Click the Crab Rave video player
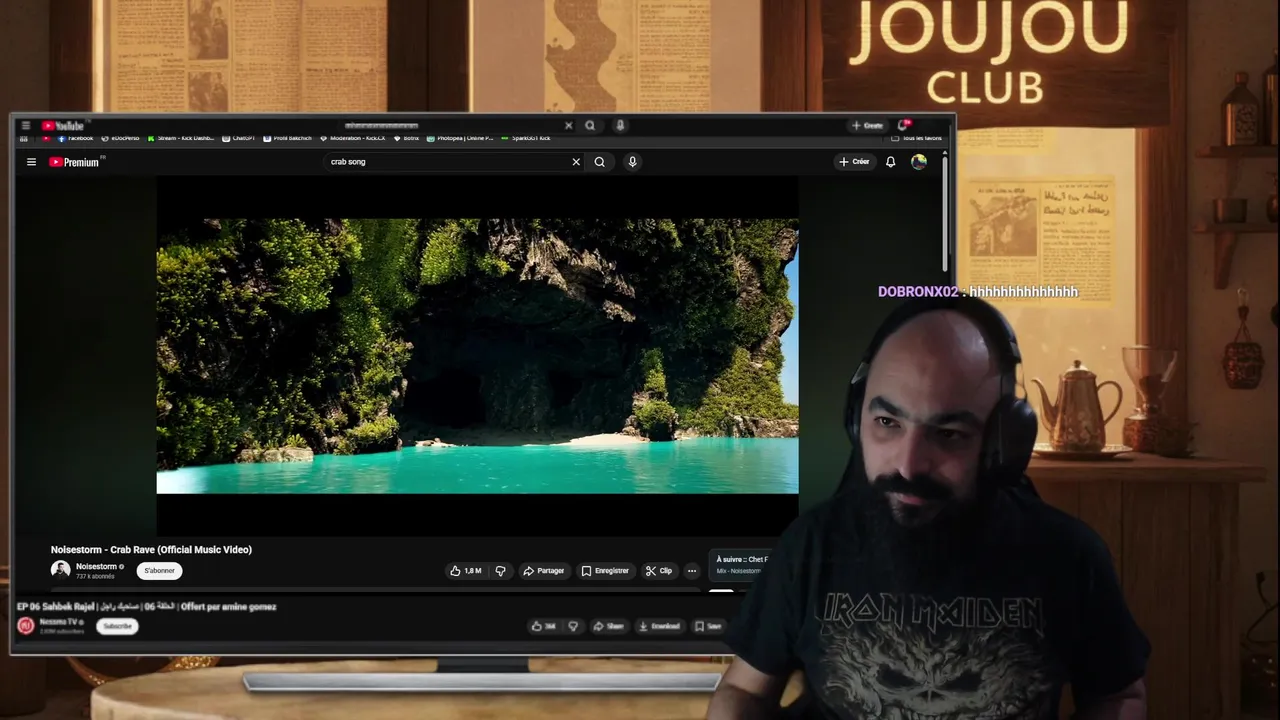The image size is (1280, 720). (477, 356)
